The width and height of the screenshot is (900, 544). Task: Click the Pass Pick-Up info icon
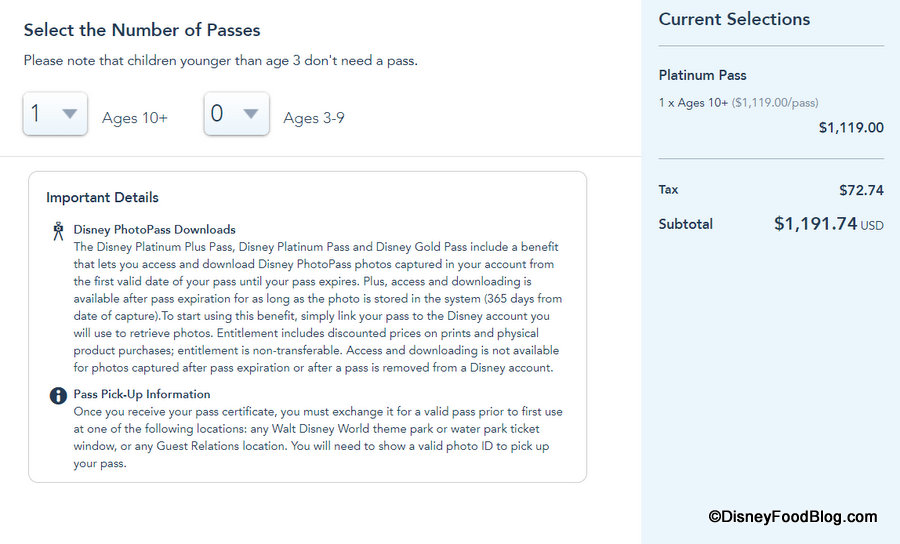(58, 396)
